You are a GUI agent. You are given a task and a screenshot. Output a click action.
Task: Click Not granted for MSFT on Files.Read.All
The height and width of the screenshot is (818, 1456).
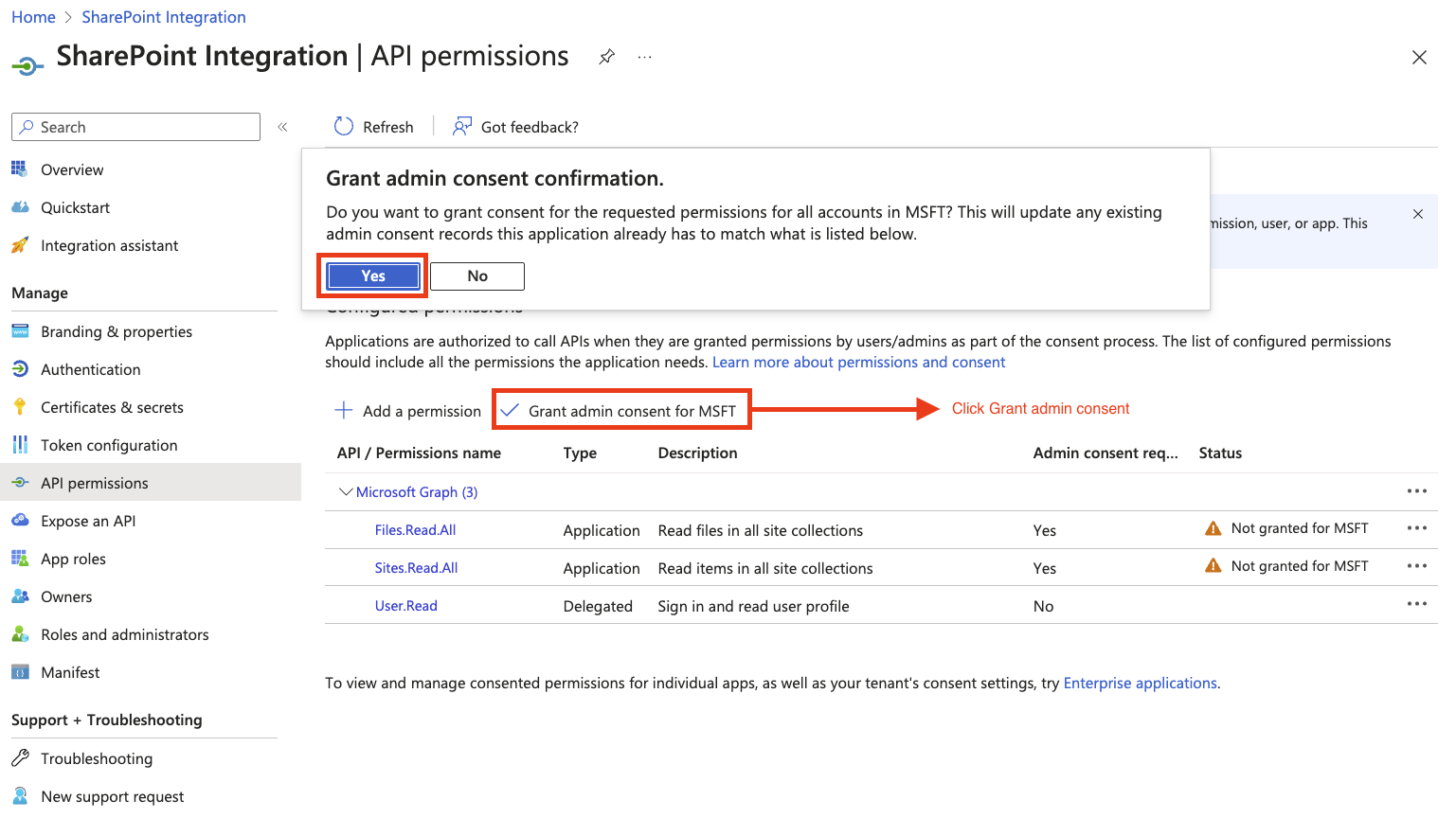click(1300, 528)
